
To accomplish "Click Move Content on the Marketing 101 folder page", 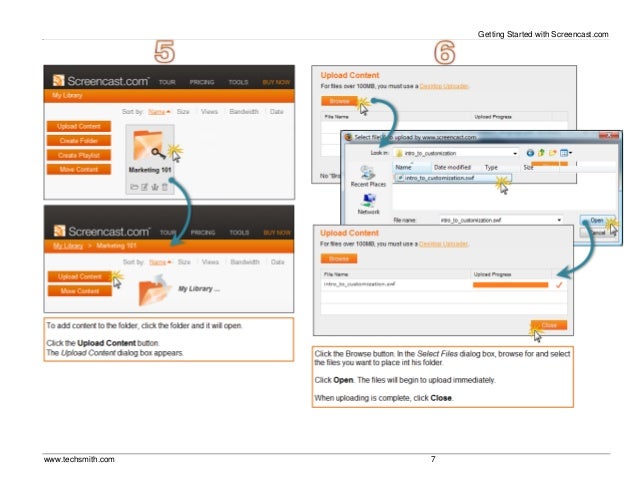I will [80, 291].
